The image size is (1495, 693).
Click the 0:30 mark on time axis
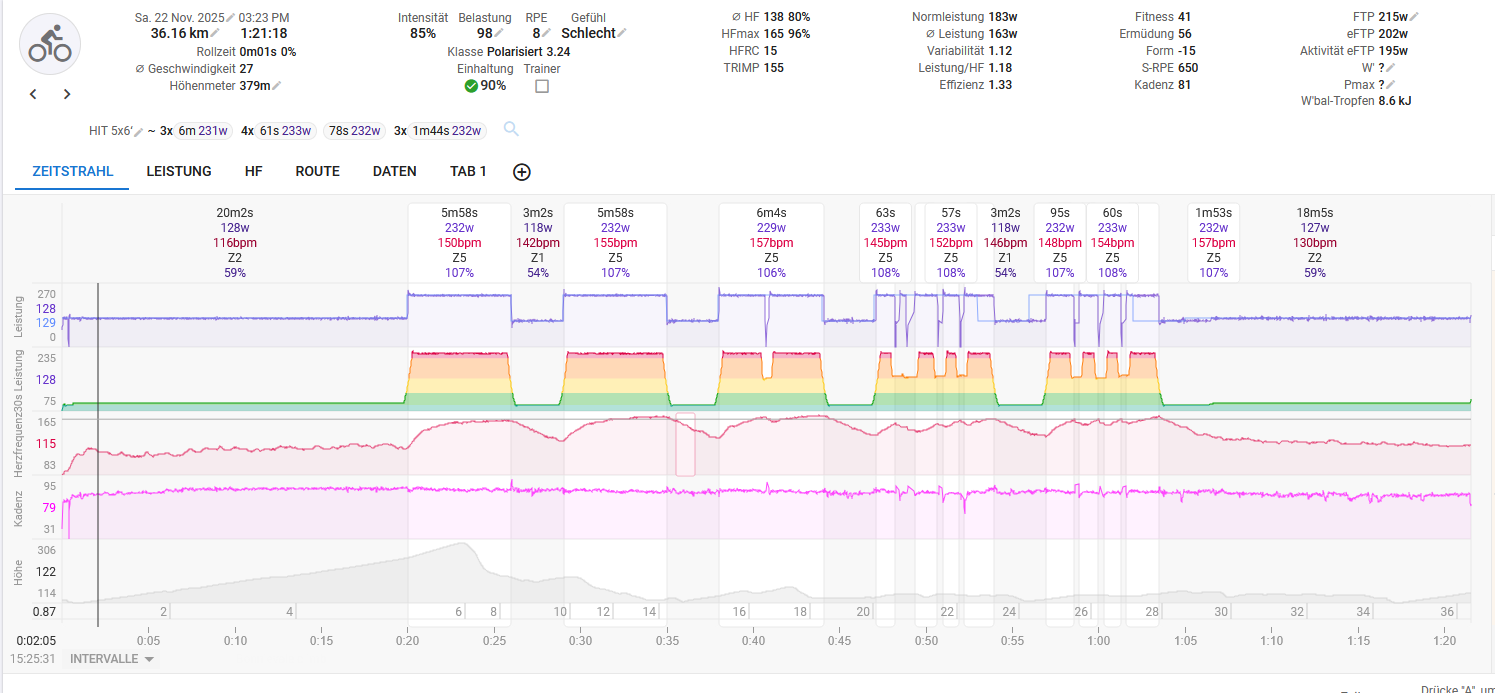pos(579,640)
